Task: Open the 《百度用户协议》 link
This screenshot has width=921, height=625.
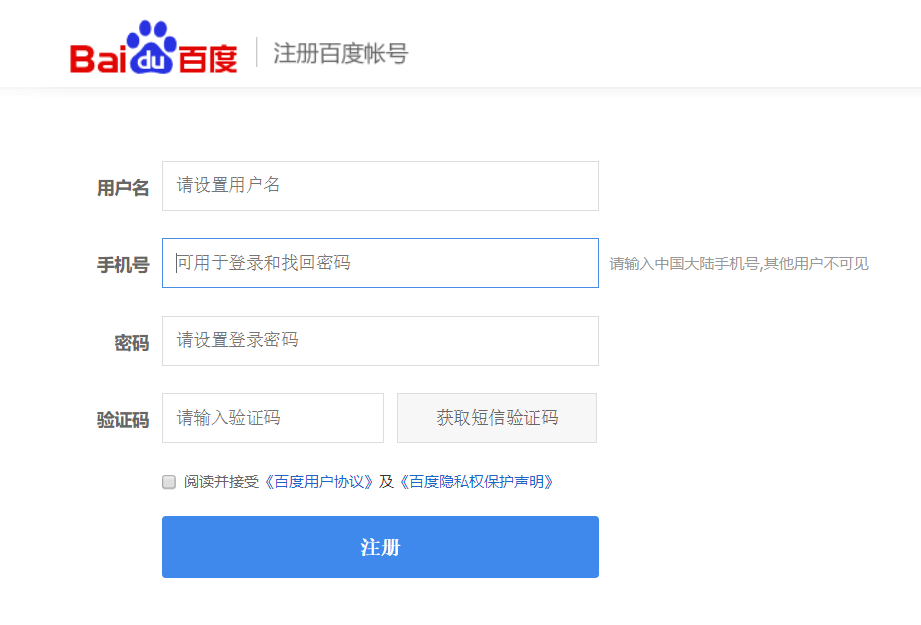Action: point(319,482)
